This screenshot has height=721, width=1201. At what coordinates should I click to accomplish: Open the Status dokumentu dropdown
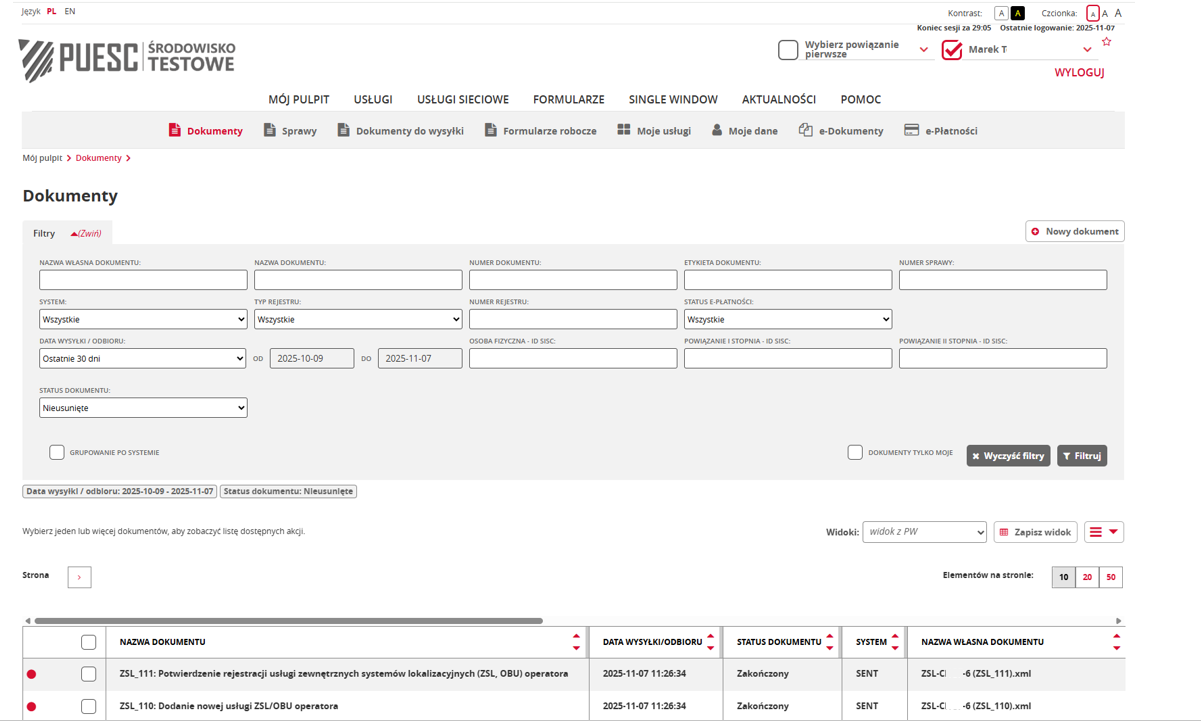click(143, 408)
